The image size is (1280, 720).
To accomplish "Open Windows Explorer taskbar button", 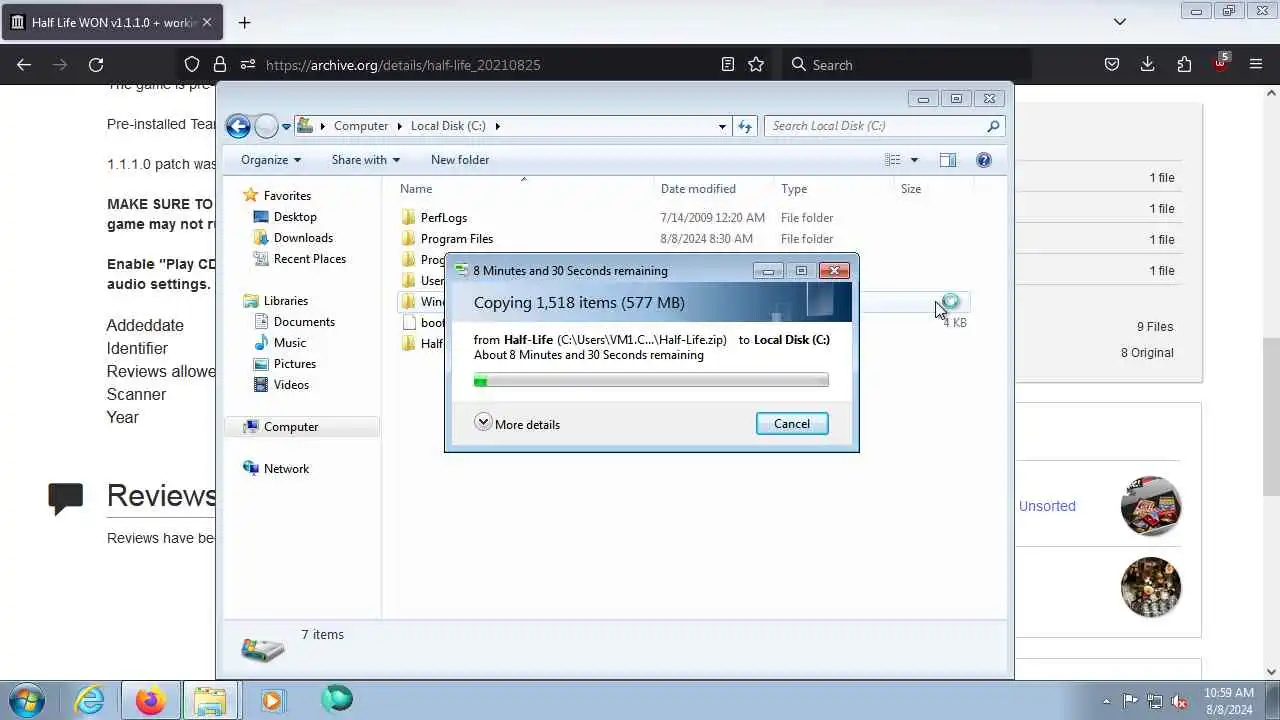I will pos(210,700).
